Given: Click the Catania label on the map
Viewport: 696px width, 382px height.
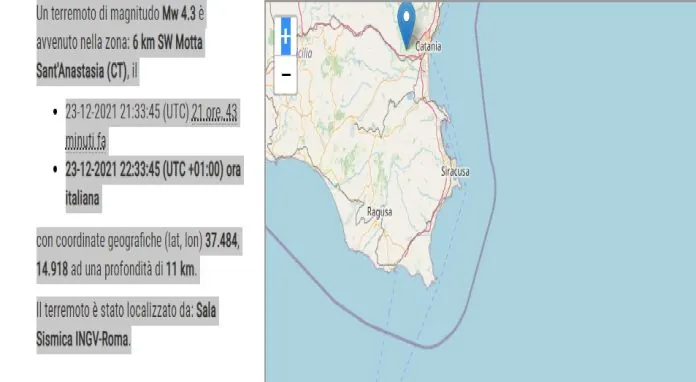Looking at the screenshot, I should point(428,47).
